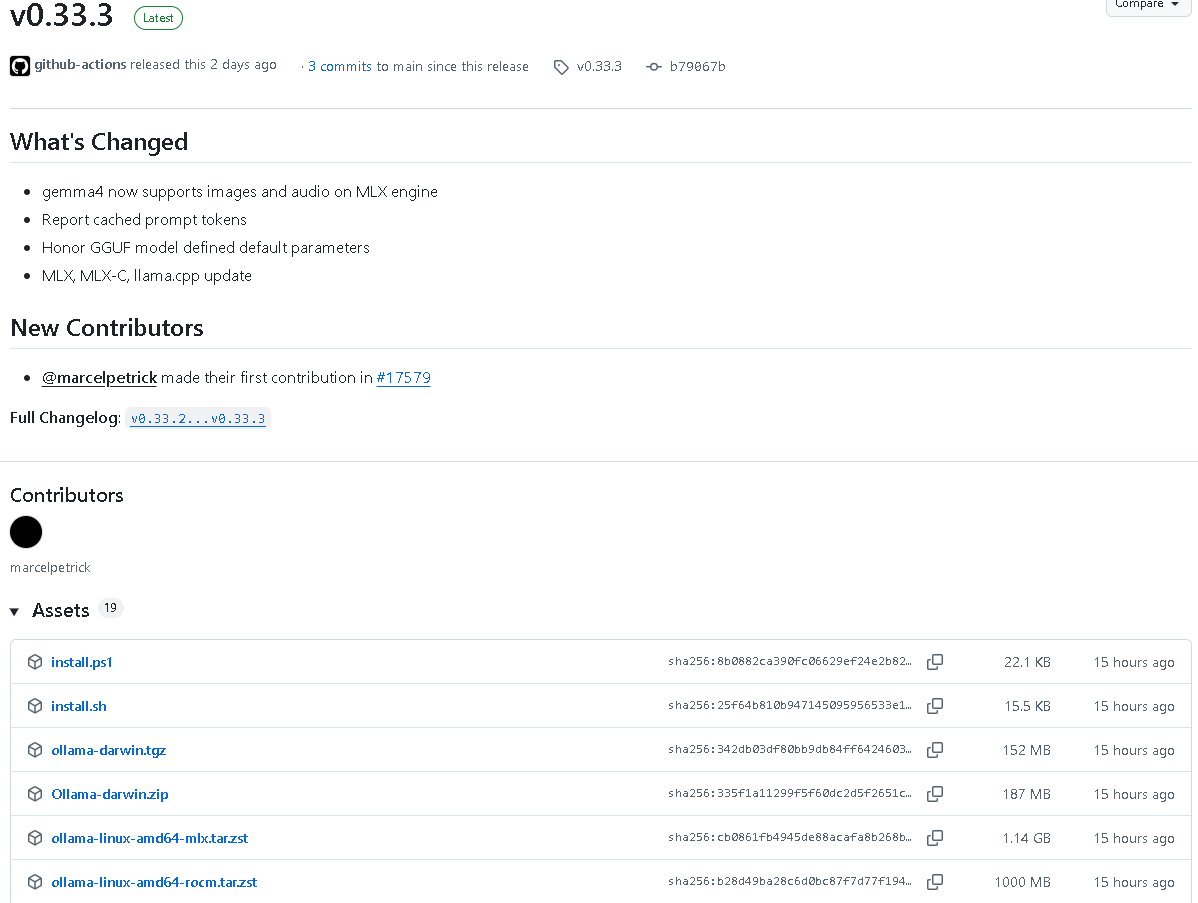
Task: Open v0.33.2...v0.33.3 changelog link
Action: coord(198,419)
